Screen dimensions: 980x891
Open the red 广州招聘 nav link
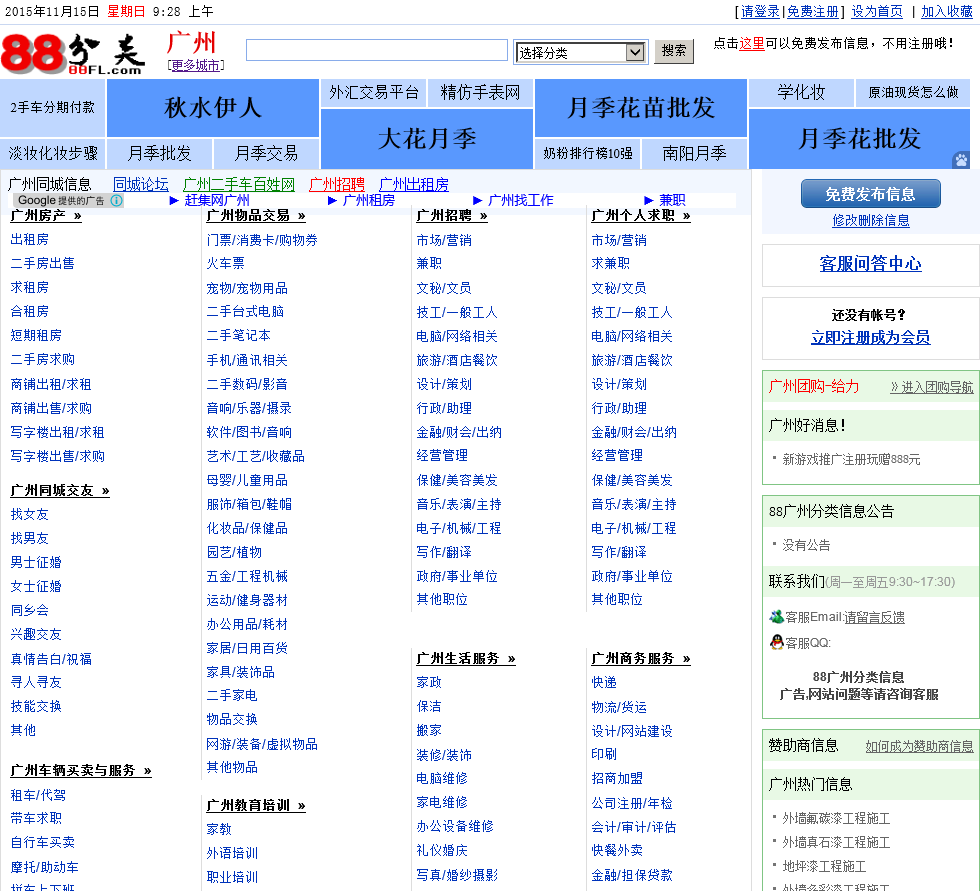(337, 184)
